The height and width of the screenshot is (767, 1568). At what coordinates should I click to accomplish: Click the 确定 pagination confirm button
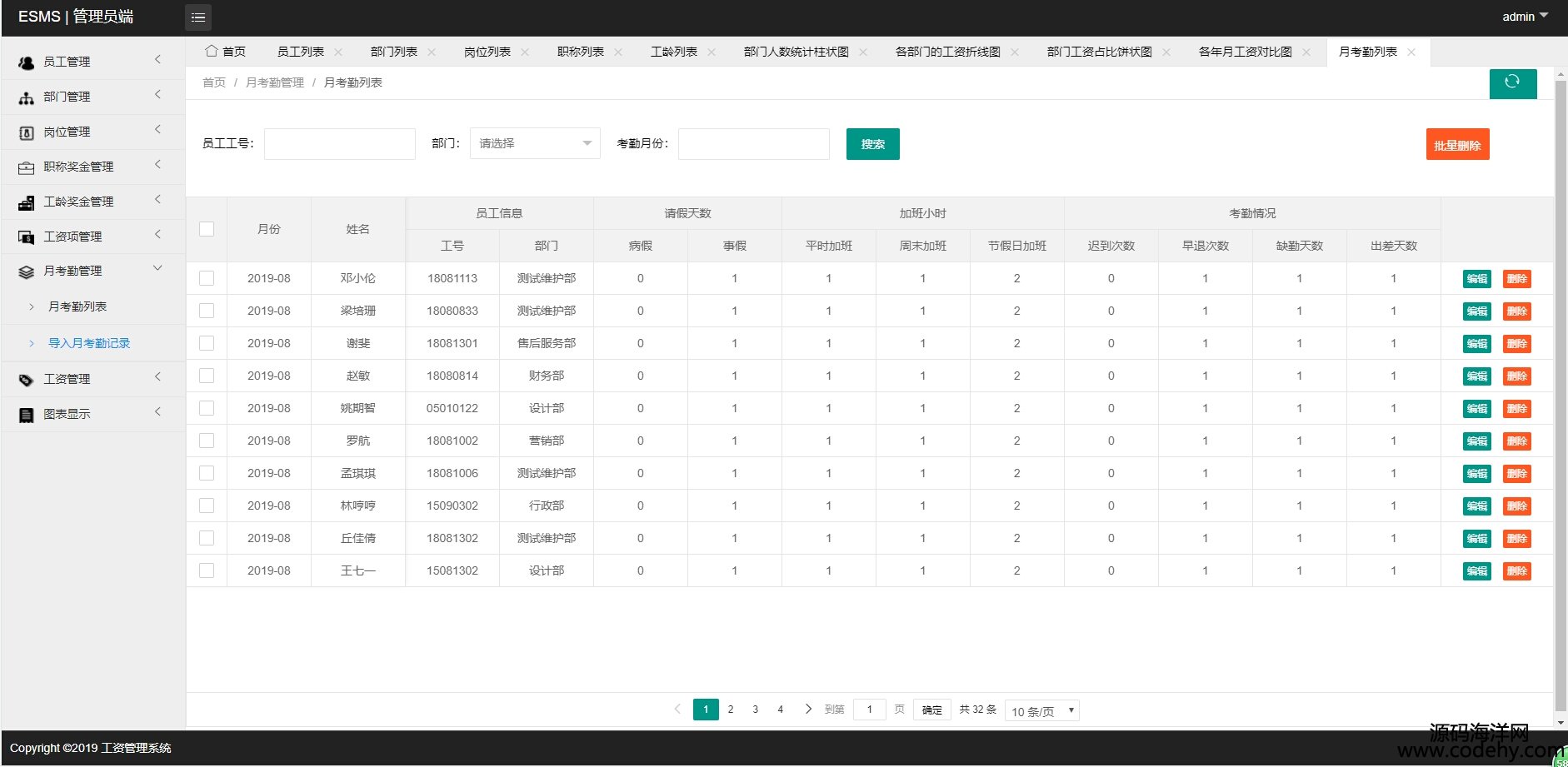[932, 710]
